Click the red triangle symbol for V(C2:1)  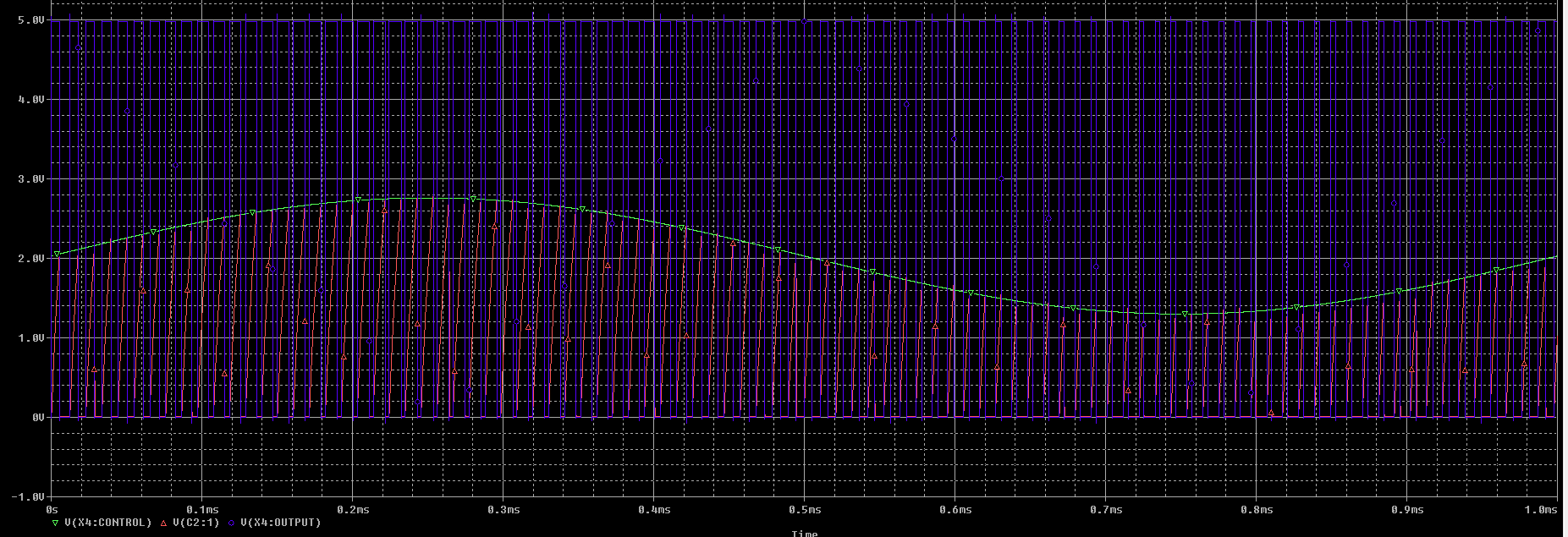tap(164, 523)
